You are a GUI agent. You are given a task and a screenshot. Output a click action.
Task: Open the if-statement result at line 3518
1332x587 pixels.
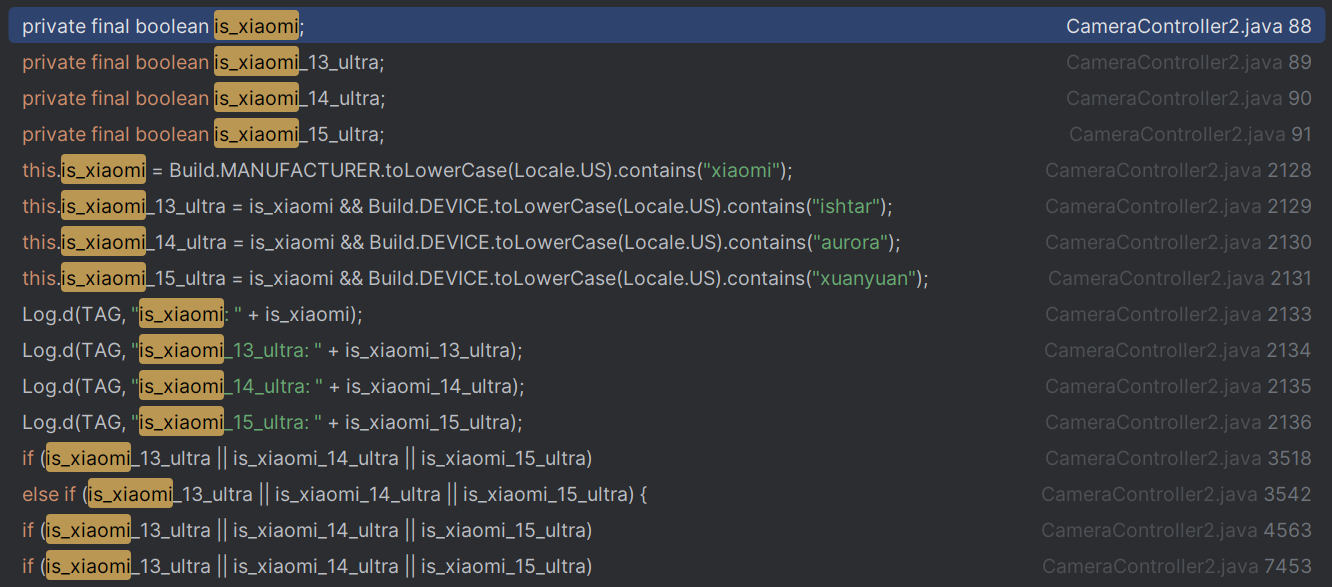click(x=307, y=458)
